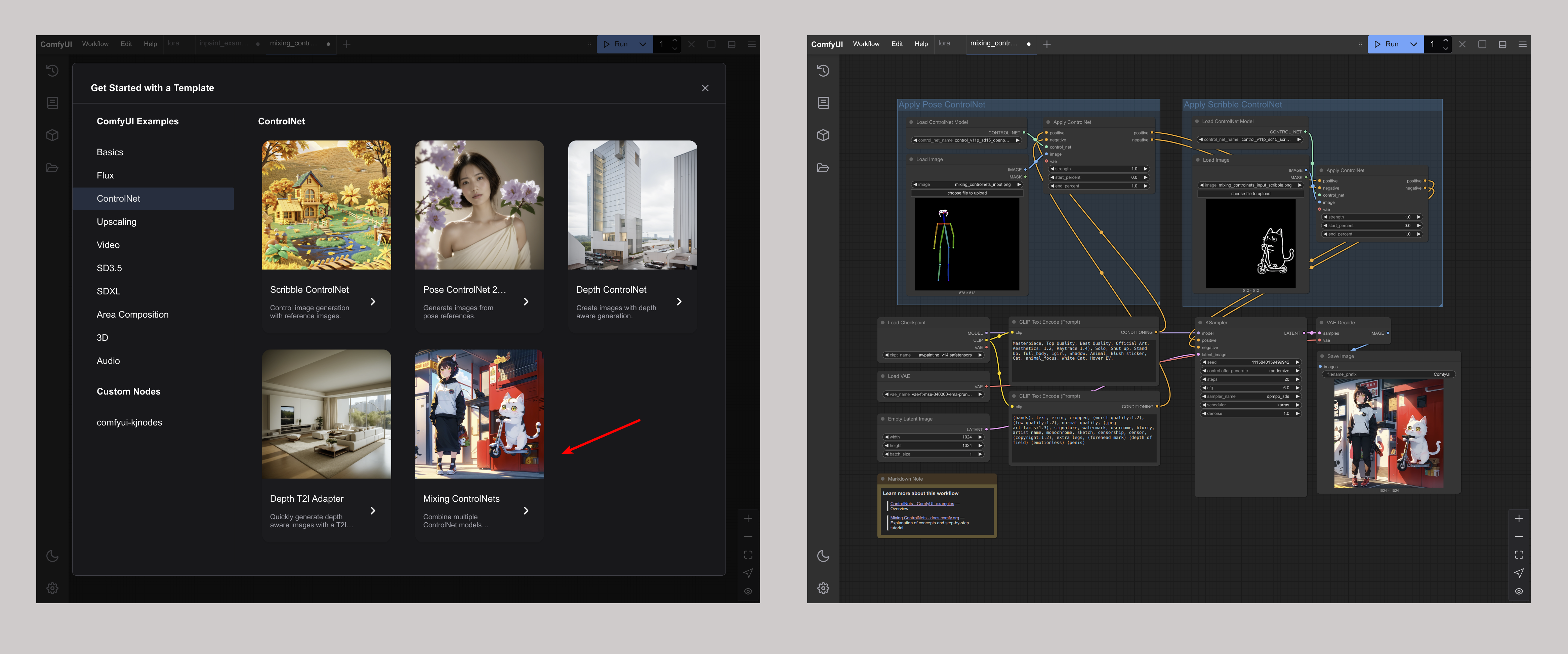Toggle dark theme moon in node canvas window
Viewport: 1568px width, 654px height.
point(823,556)
